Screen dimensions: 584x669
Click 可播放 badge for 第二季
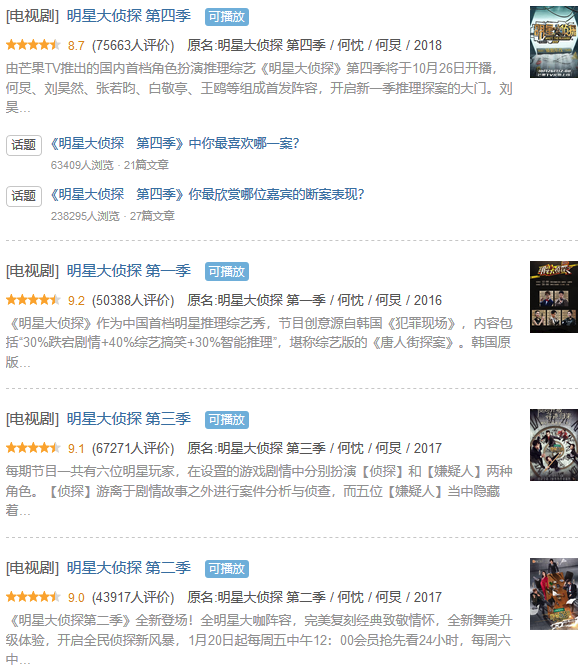(227, 569)
